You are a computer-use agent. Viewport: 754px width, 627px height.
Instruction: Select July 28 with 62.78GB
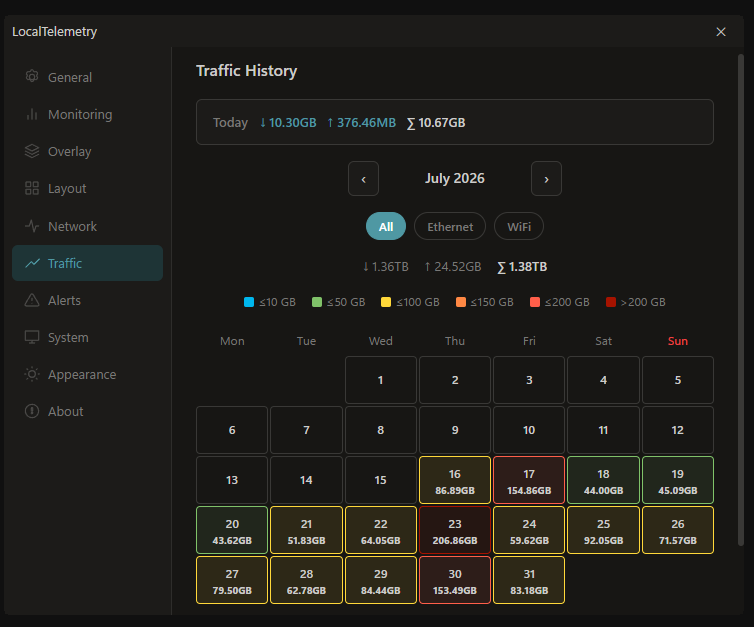coord(306,580)
